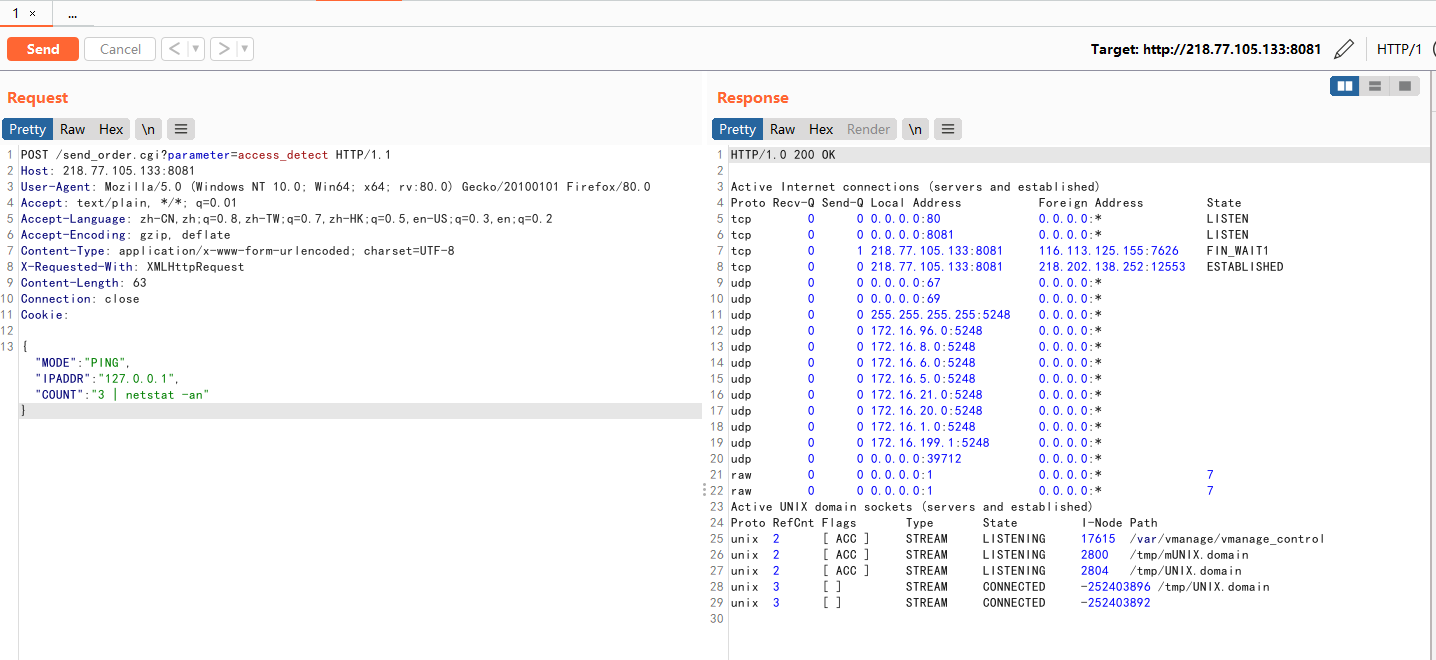Go forward to next request in history
The height and width of the screenshot is (660, 1436).
pyautogui.click(x=223, y=49)
